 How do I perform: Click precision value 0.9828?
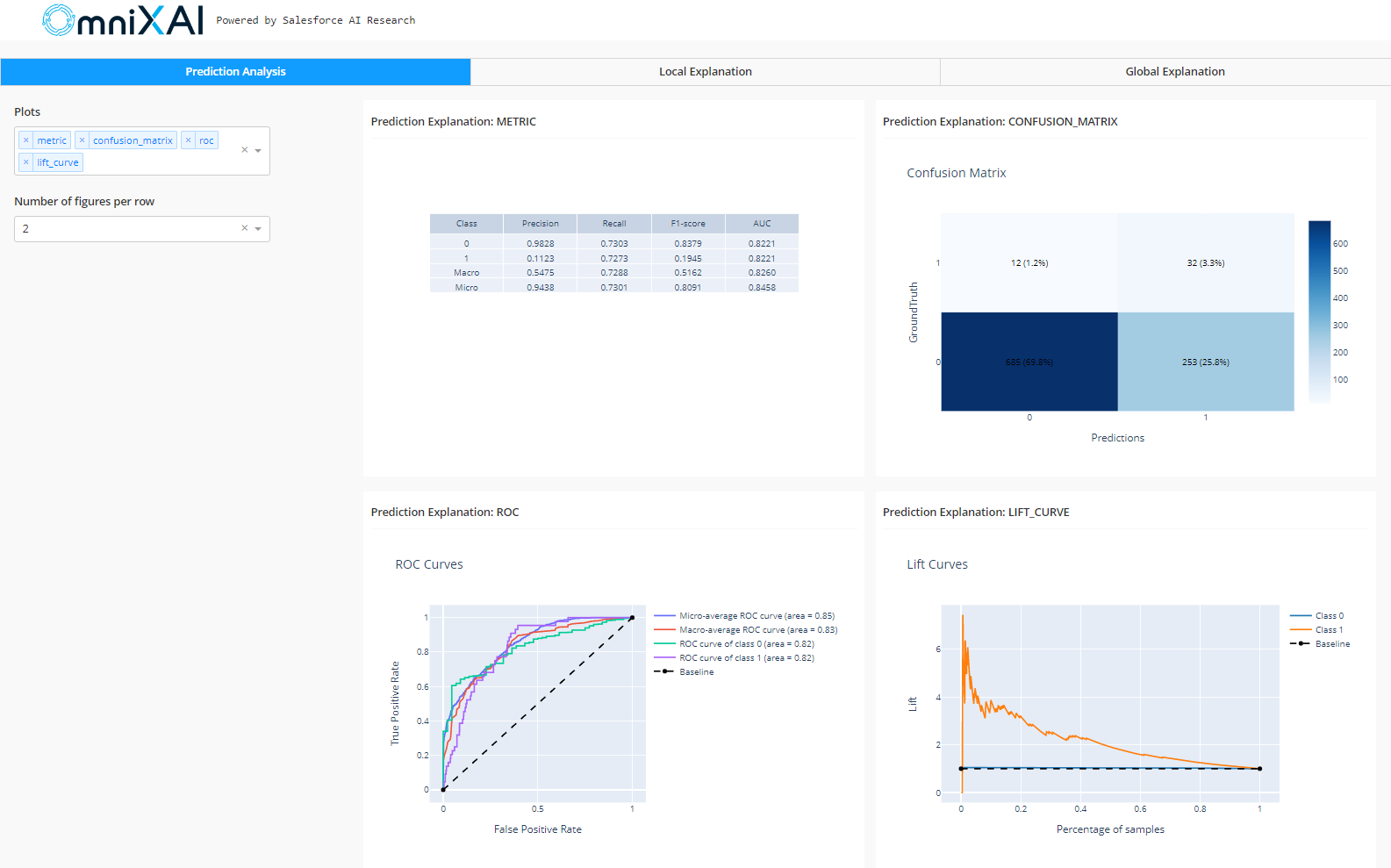pyautogui.click(x=541, y=244)
